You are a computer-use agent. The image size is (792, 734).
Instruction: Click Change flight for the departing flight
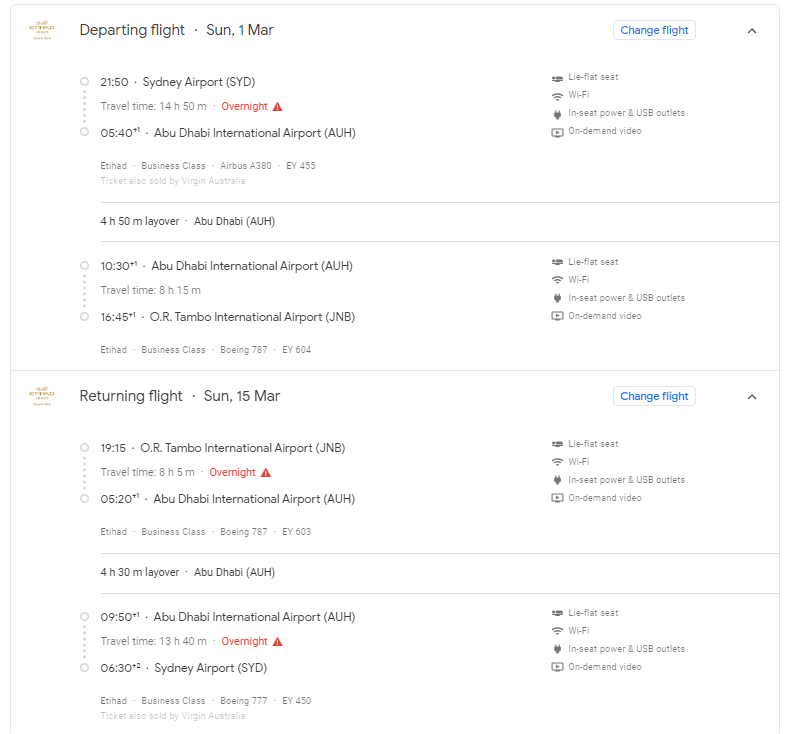tap(654, 30)
